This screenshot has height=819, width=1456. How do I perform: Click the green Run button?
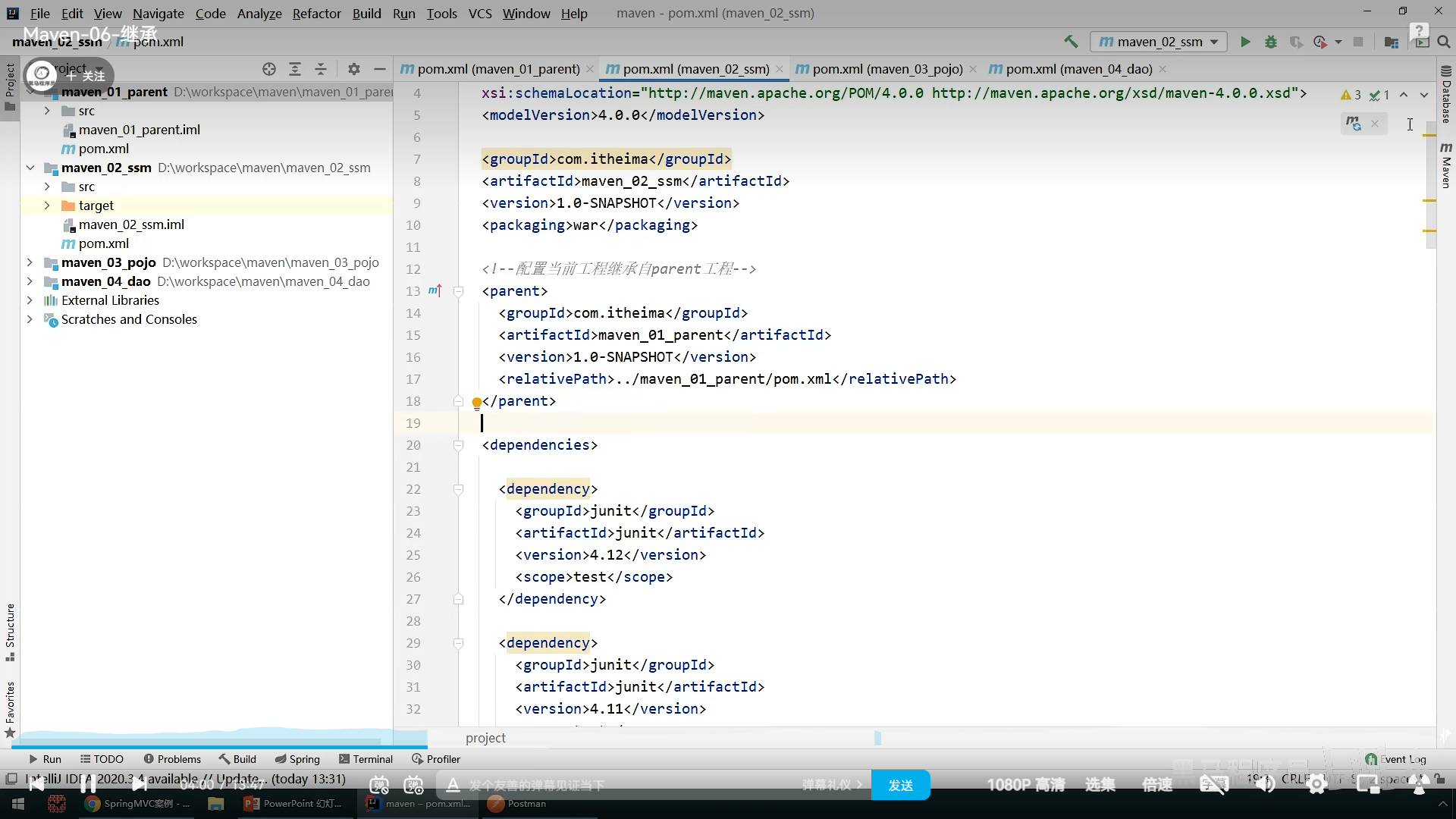pyautogui.click(x=1244, y=42)
